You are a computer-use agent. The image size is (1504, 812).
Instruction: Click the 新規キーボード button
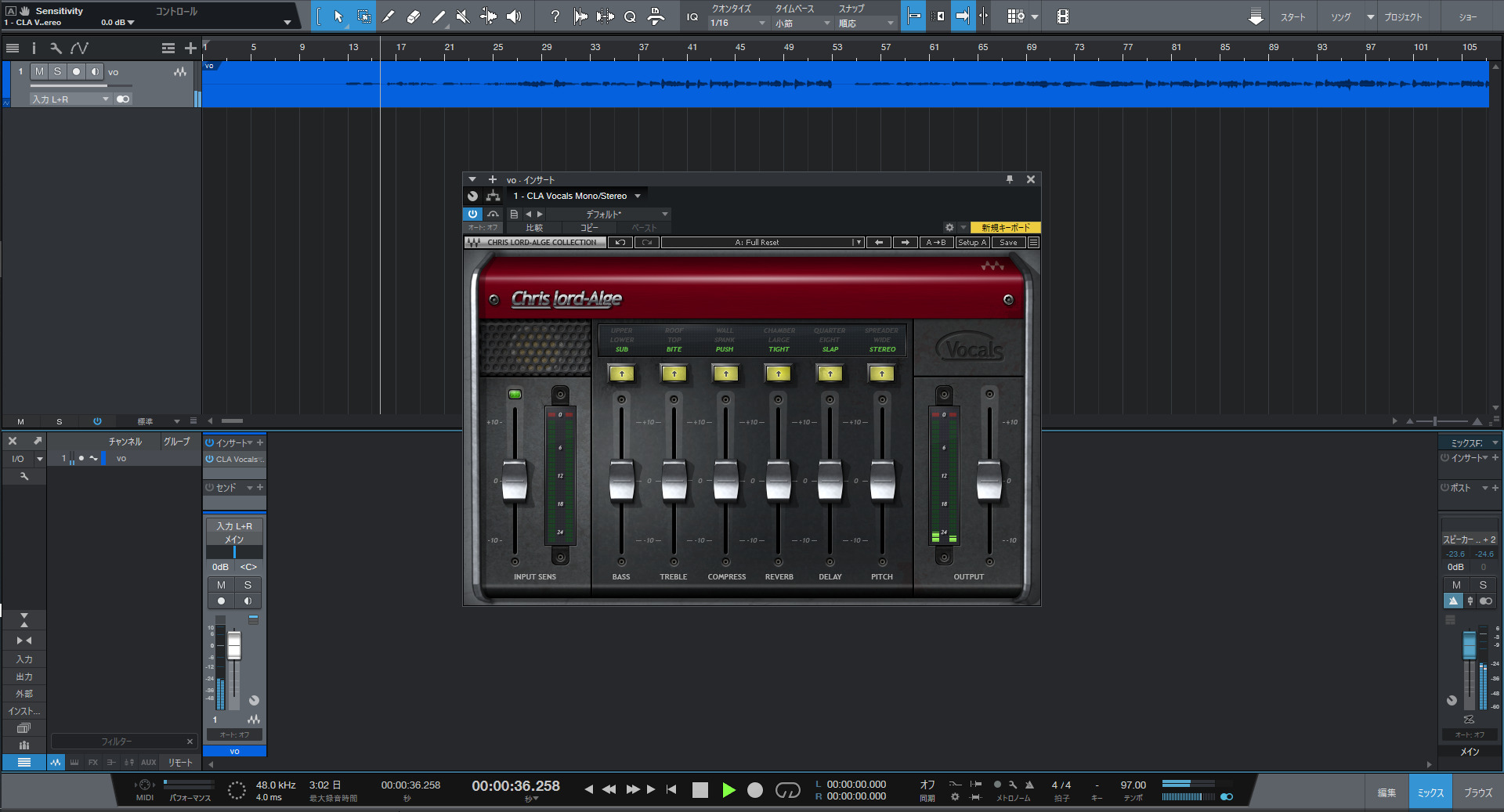click(1006, 228)
